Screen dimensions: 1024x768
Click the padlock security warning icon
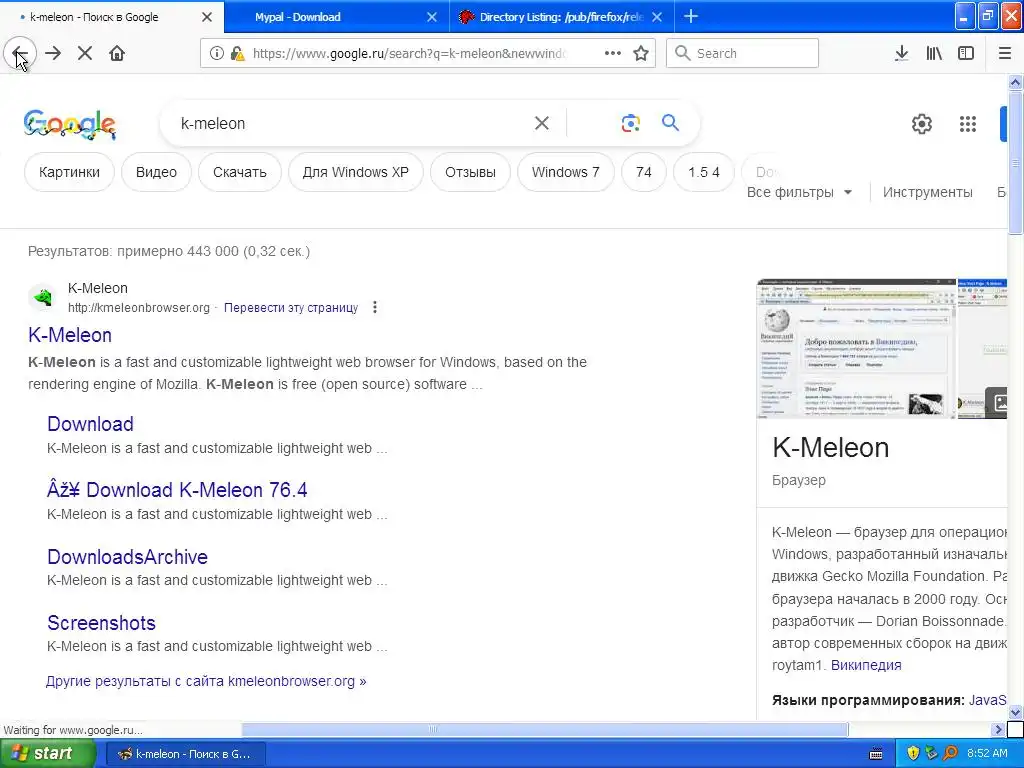click(x=238, y=54)
